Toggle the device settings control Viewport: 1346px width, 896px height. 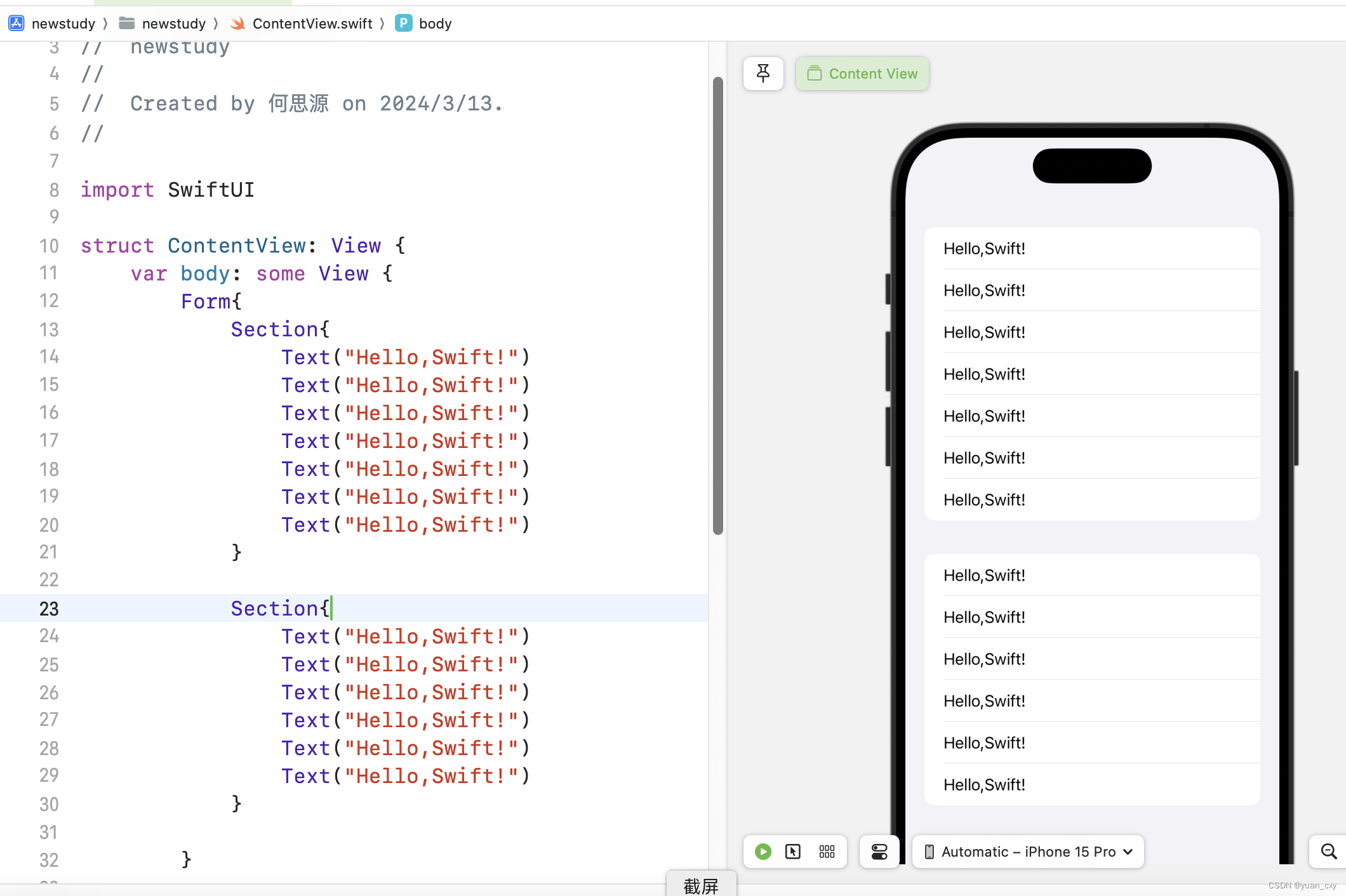pyautogui.click(x=879, y=852)
